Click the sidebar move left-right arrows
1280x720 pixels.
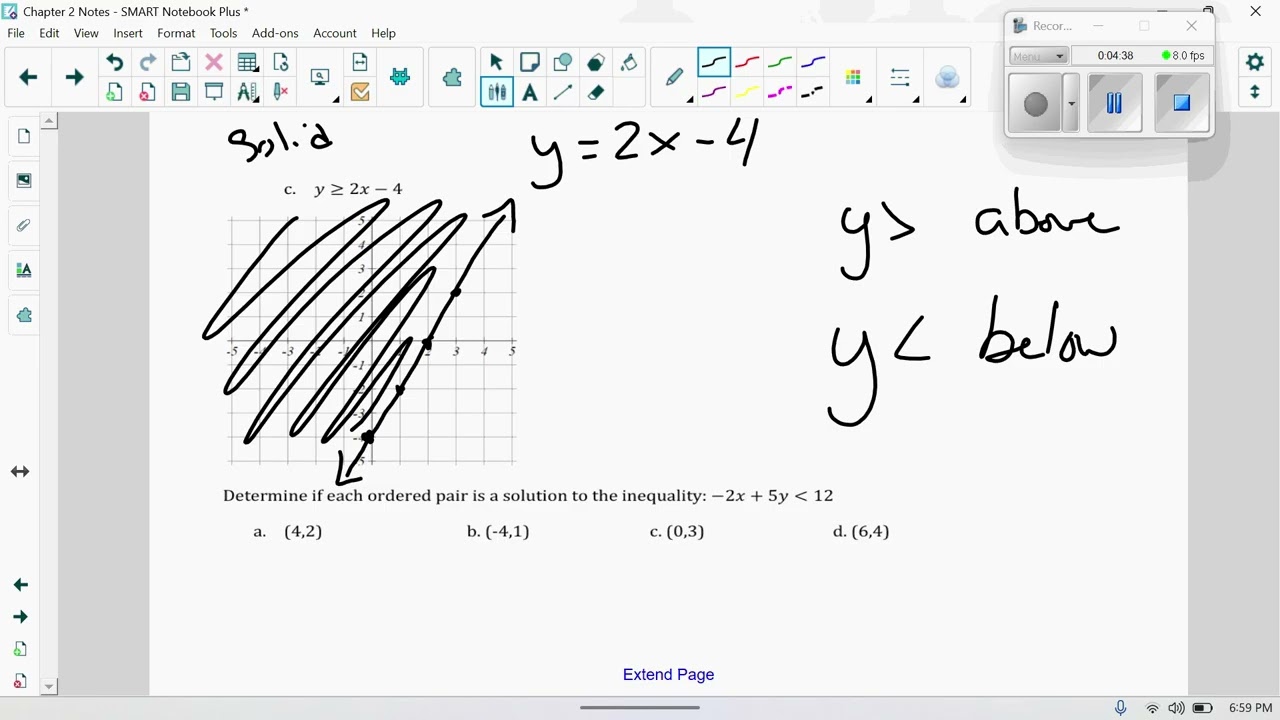20,471
